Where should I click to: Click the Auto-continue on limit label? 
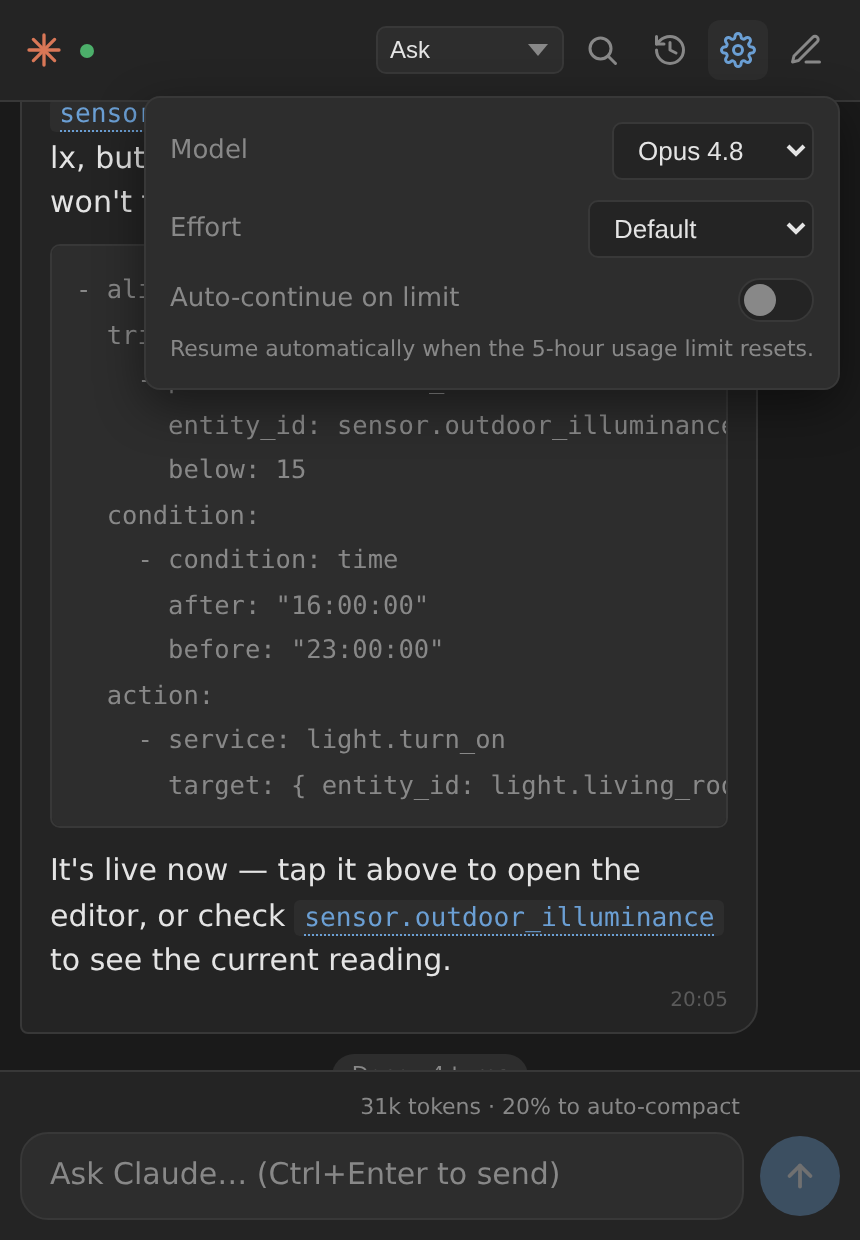pyautogui.click(x=315, y=297)
